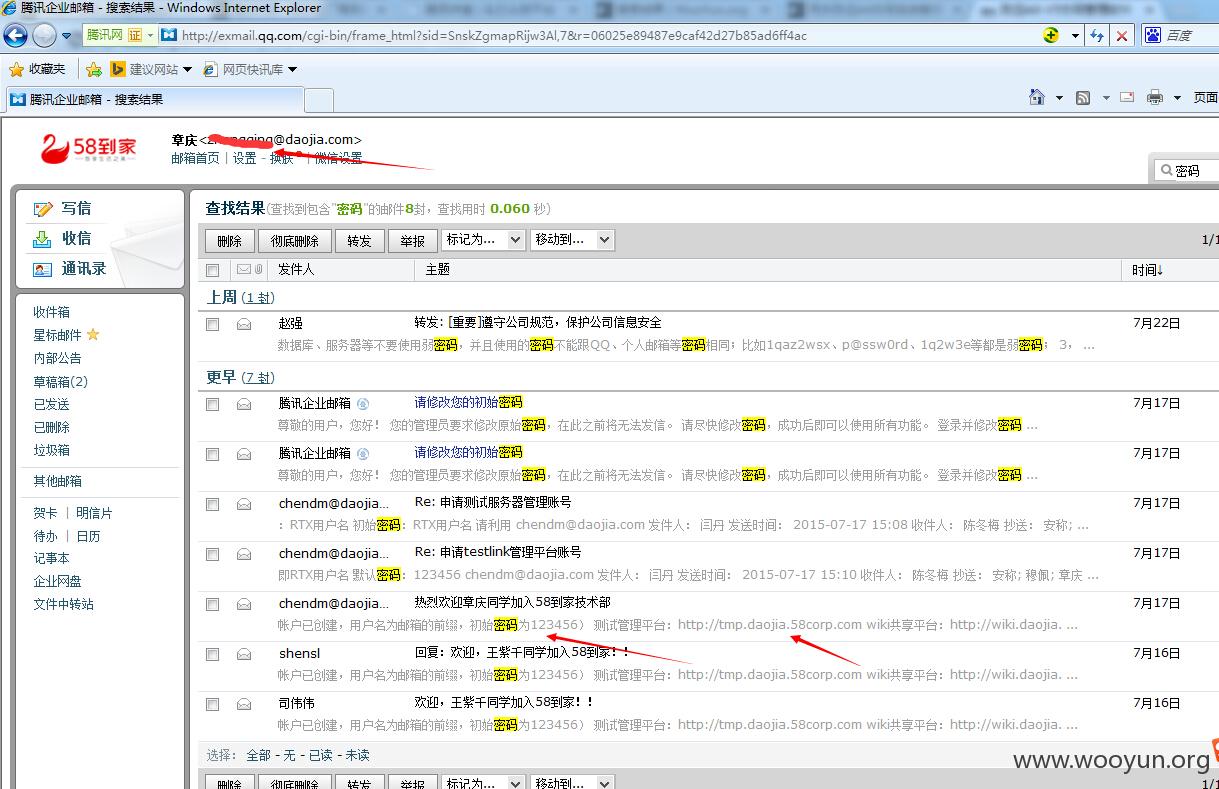Click envelope icon of shensl email row
This screenshot has height=789, width=1219.
coord(243,654)
